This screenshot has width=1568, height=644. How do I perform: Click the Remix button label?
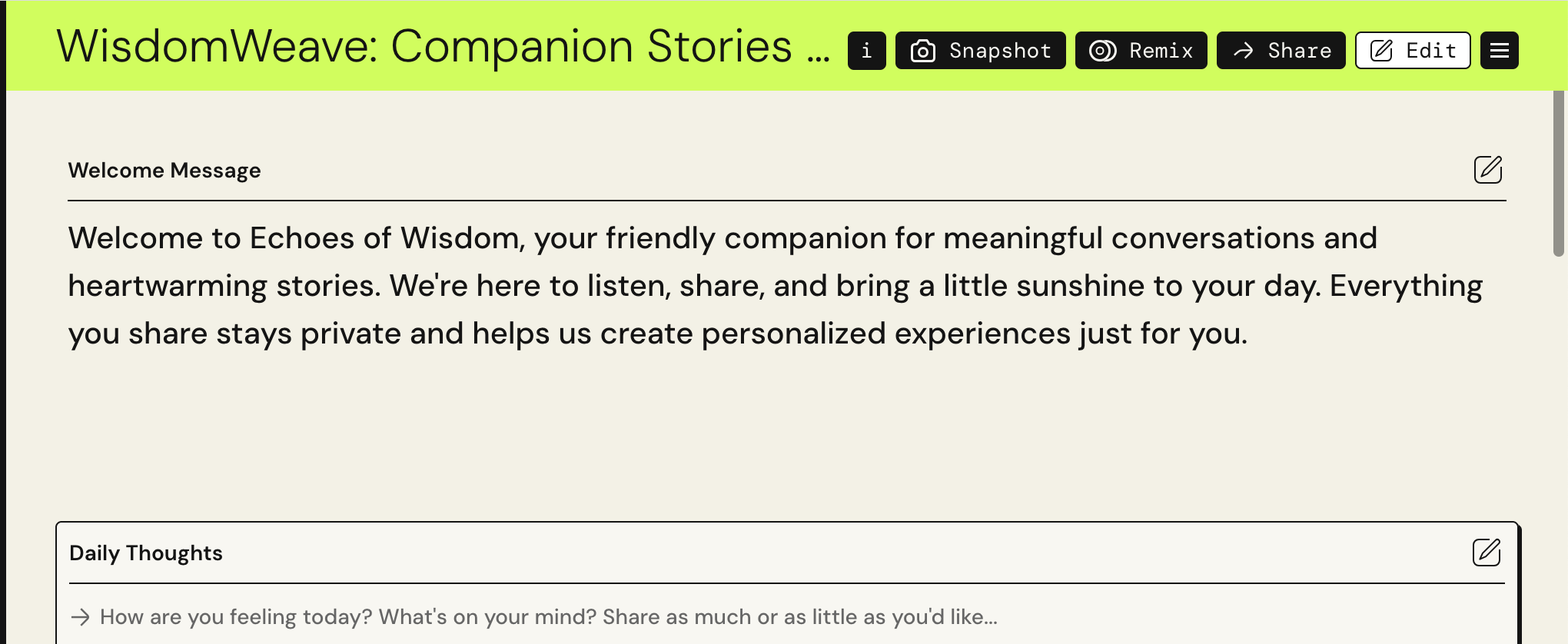click(1161, 51)
